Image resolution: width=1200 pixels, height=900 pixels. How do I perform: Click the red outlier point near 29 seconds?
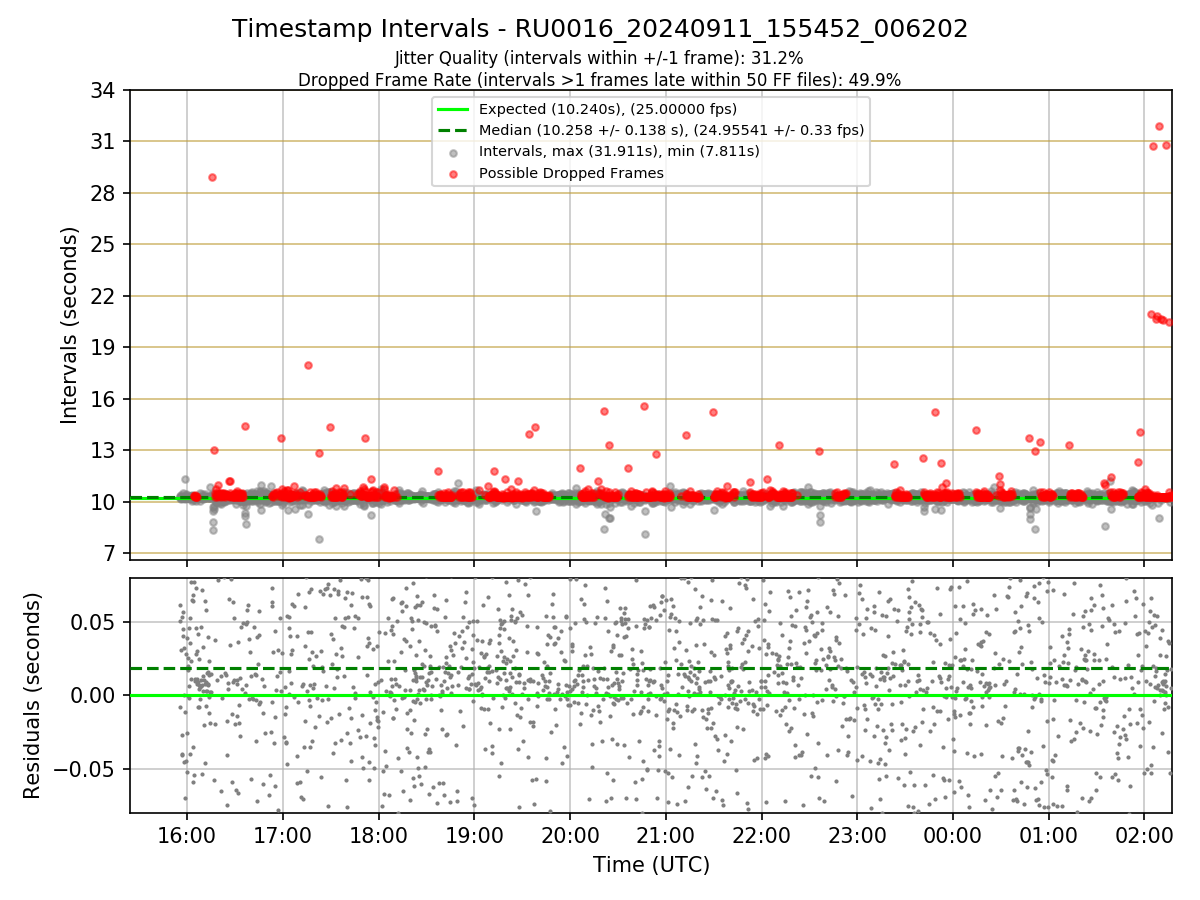point(212,177)
